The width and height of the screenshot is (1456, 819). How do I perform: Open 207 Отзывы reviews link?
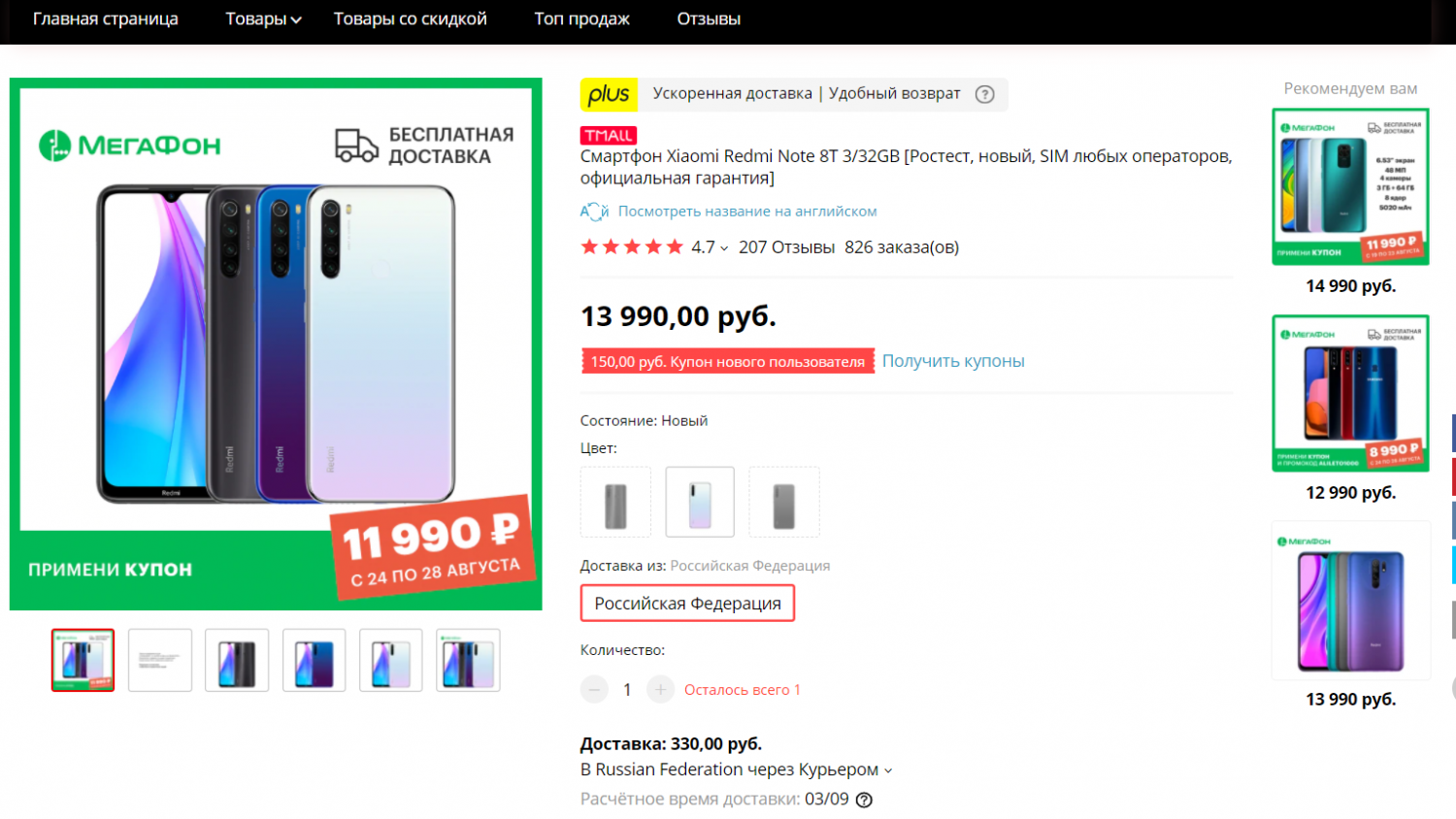point(786,247)
